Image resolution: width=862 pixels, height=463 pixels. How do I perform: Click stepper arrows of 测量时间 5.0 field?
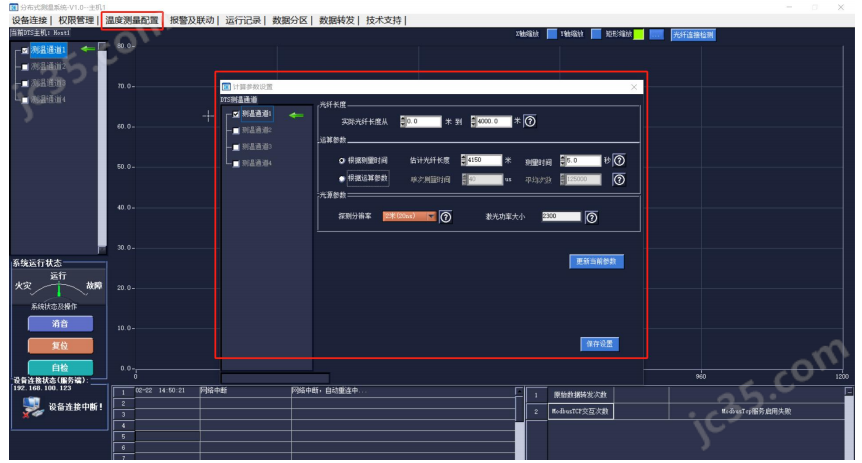point(562,161)
